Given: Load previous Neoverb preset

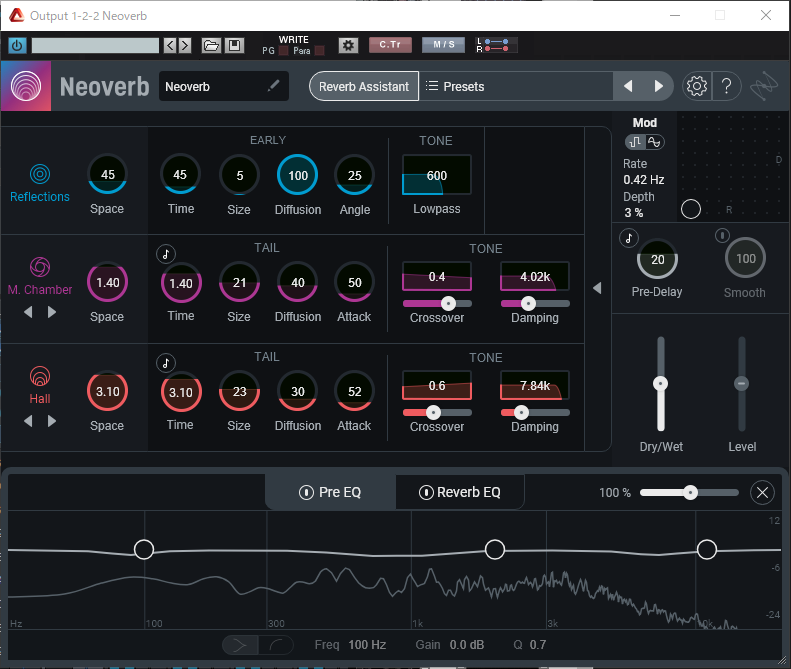Looking at the screenshot, I should coord(628,86).
